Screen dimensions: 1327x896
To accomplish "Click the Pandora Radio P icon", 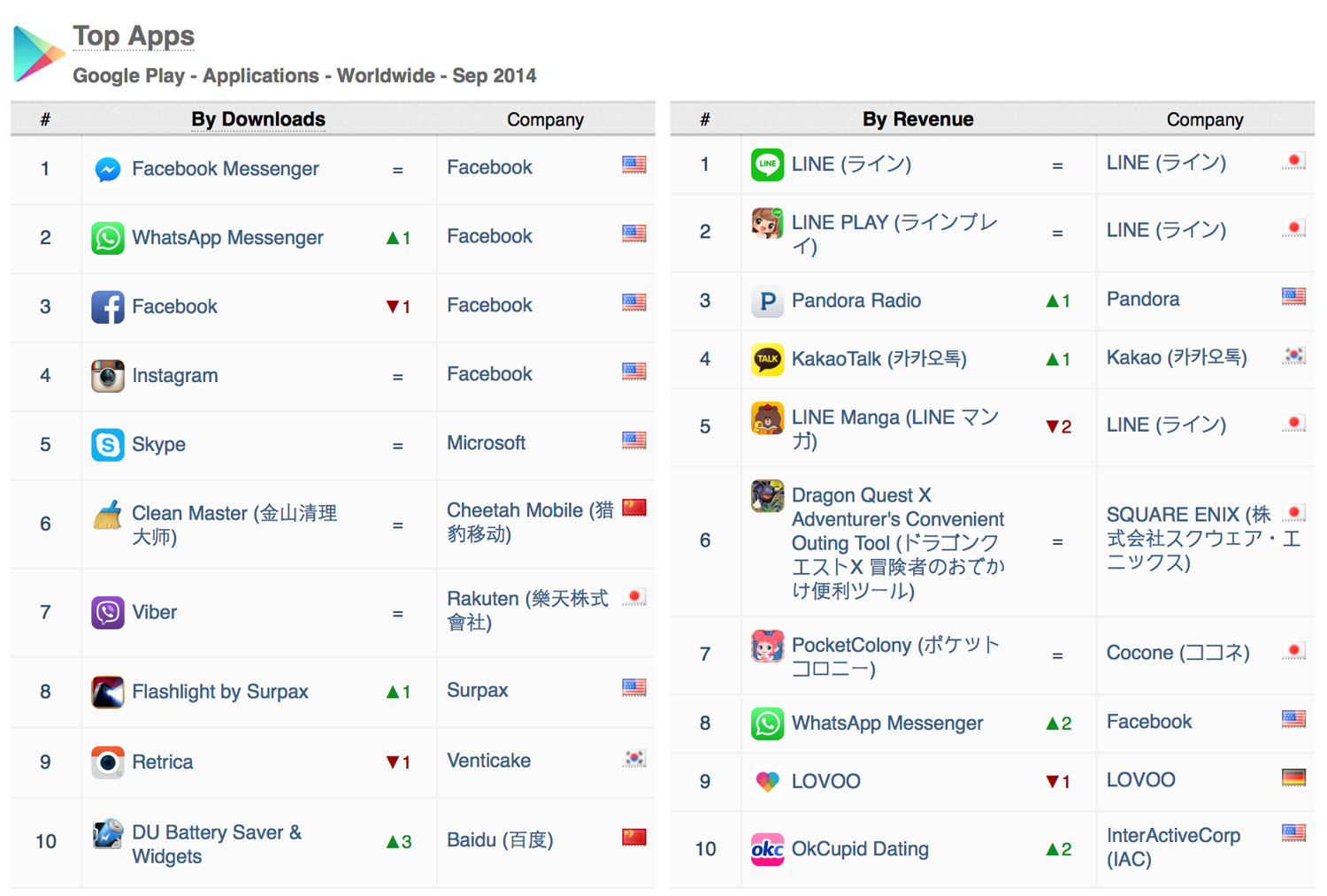I will 767,302.
